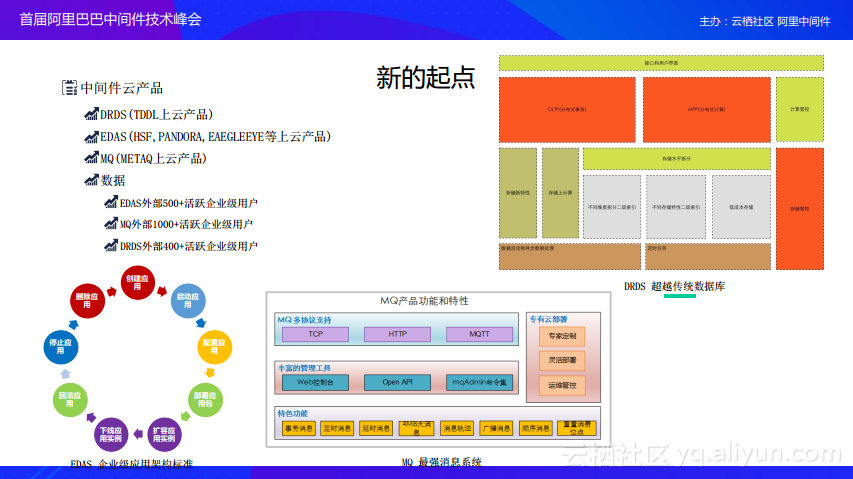Viewport: 853px width, 479px height.
Task: Click the chart bullet icon before DRDS(TDDL上云产品)
Action: (91, 114)
